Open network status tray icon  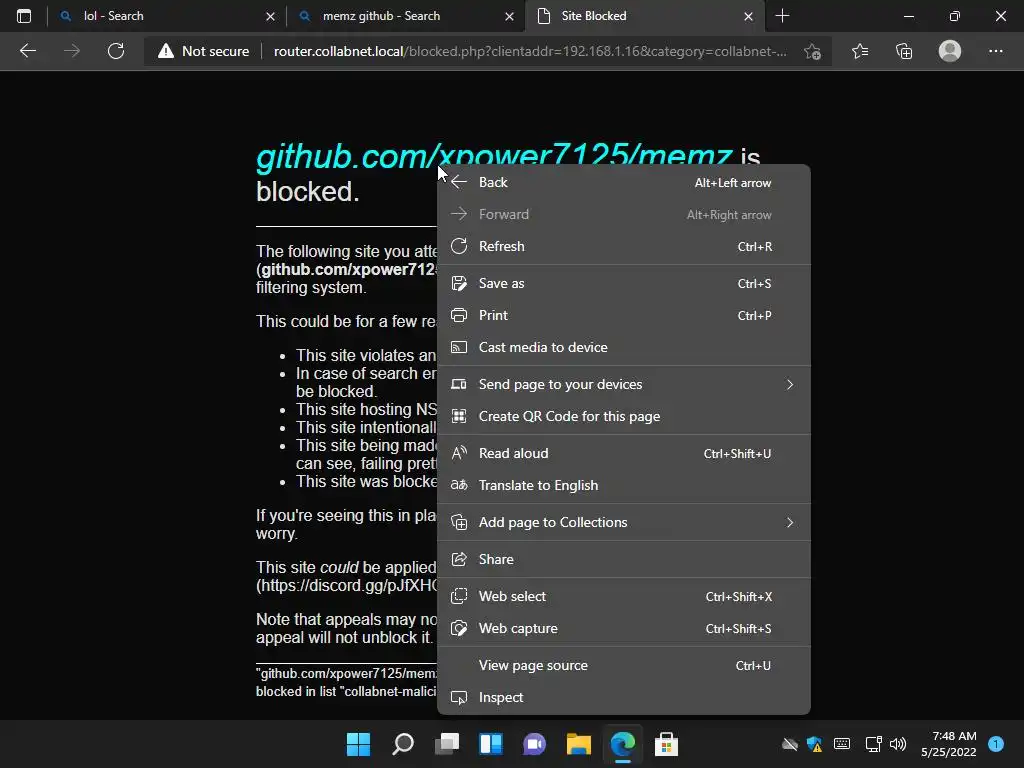[873, 744]
